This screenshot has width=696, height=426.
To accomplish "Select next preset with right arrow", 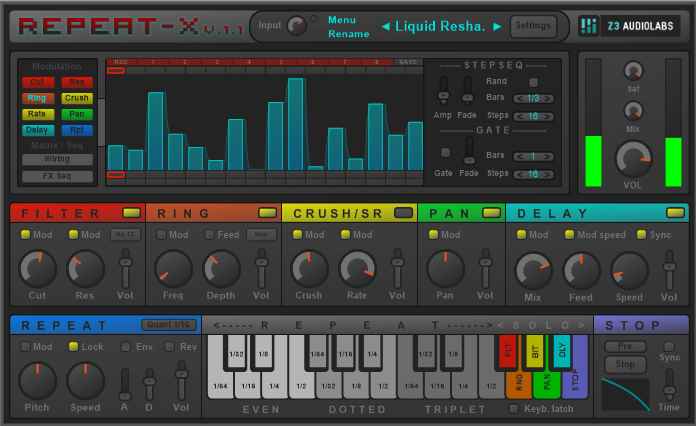I will pos(497,27).
